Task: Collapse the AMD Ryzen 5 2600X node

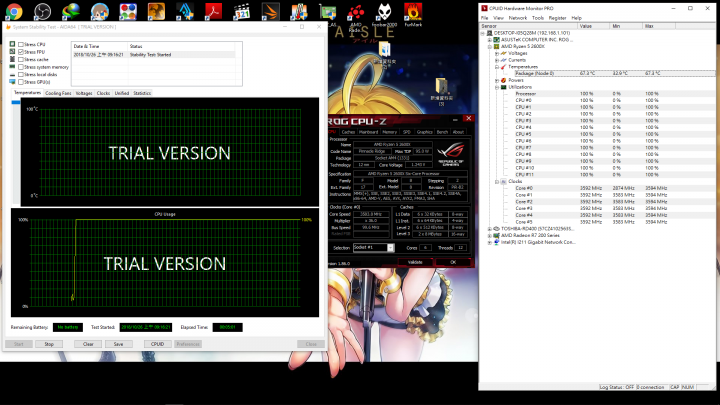Action: pos(489,46)
